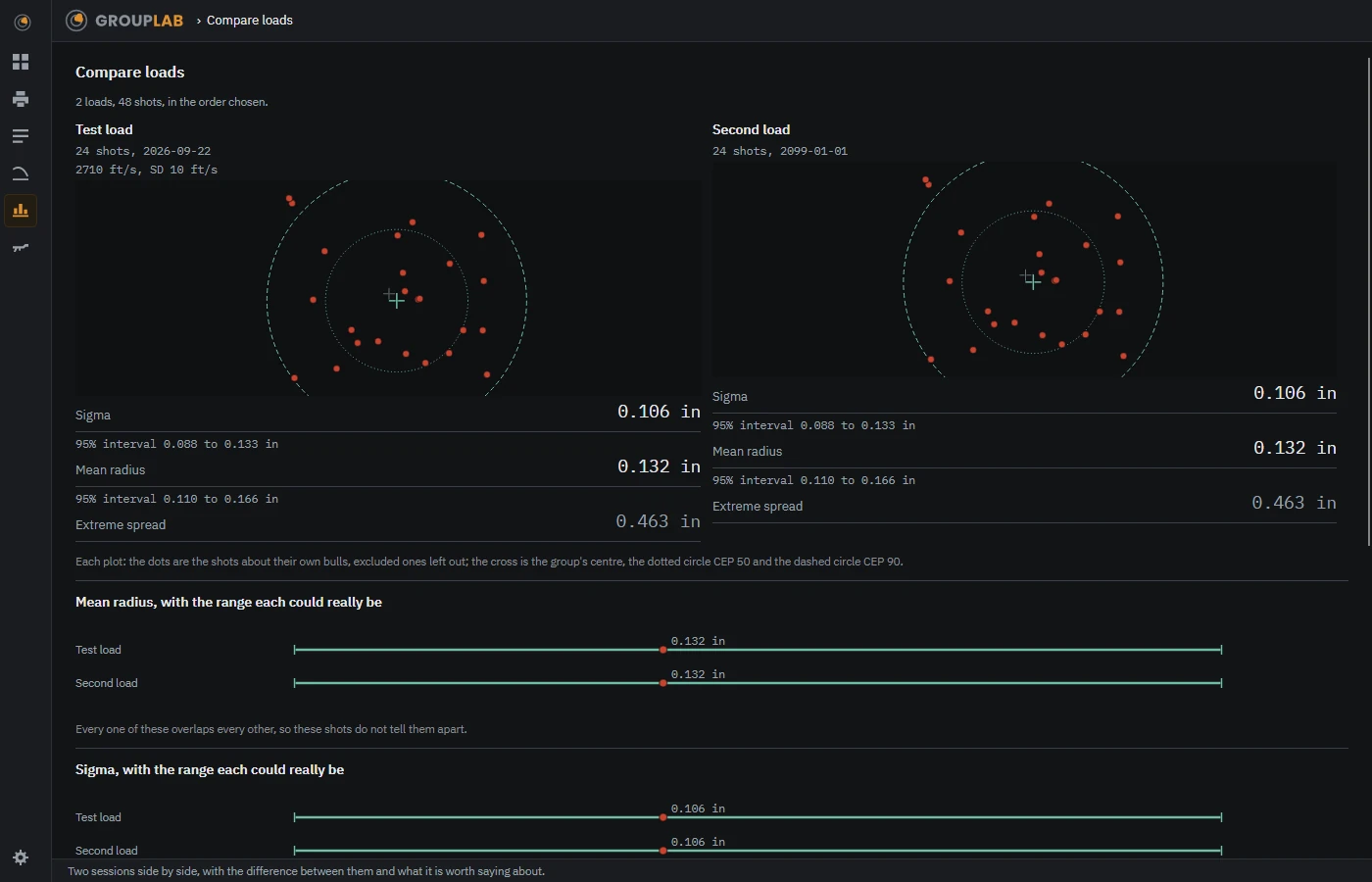Click Second load Extreme spread value

pos(1294,503)
